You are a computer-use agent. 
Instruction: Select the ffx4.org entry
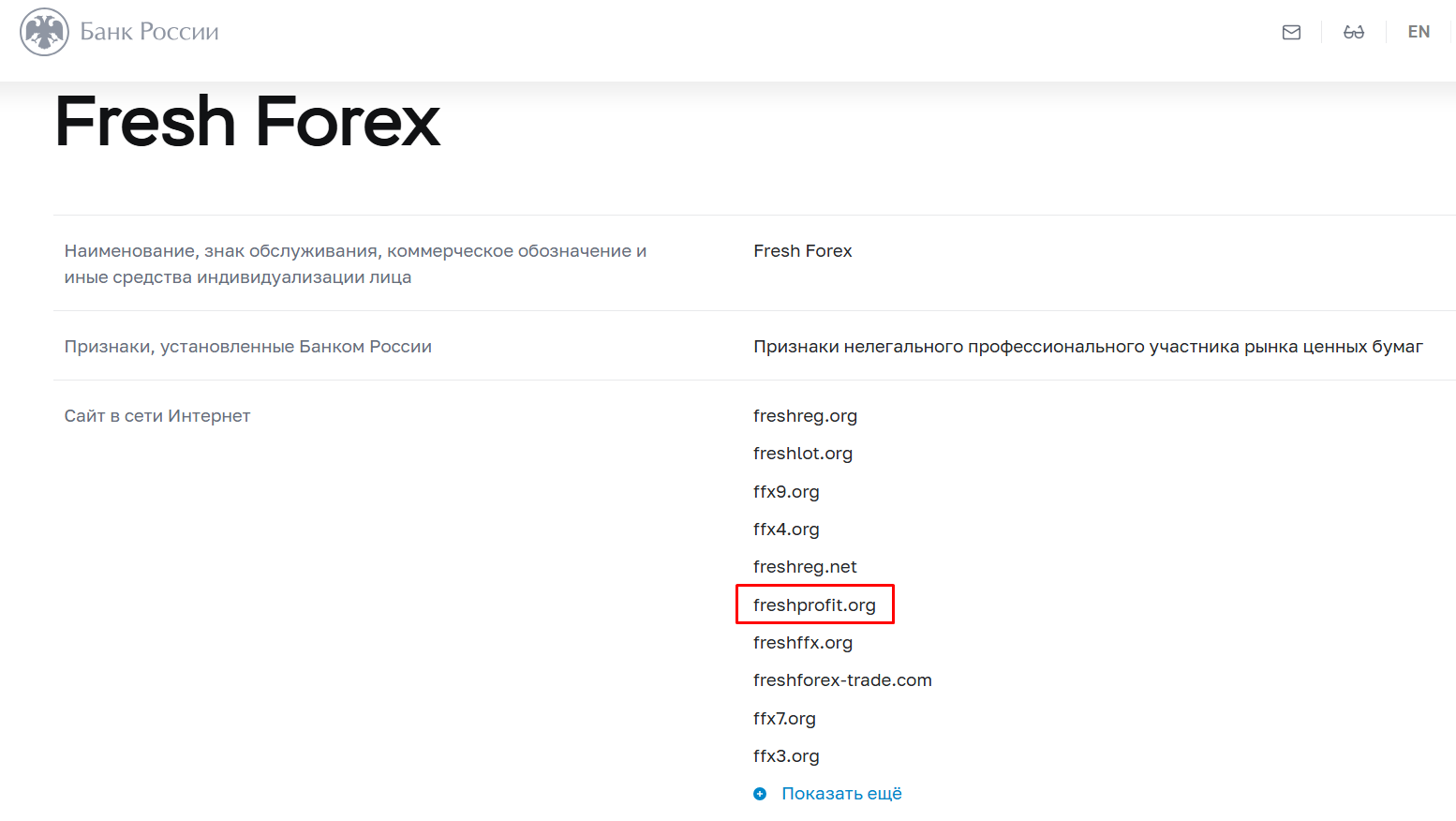point(786,530)
